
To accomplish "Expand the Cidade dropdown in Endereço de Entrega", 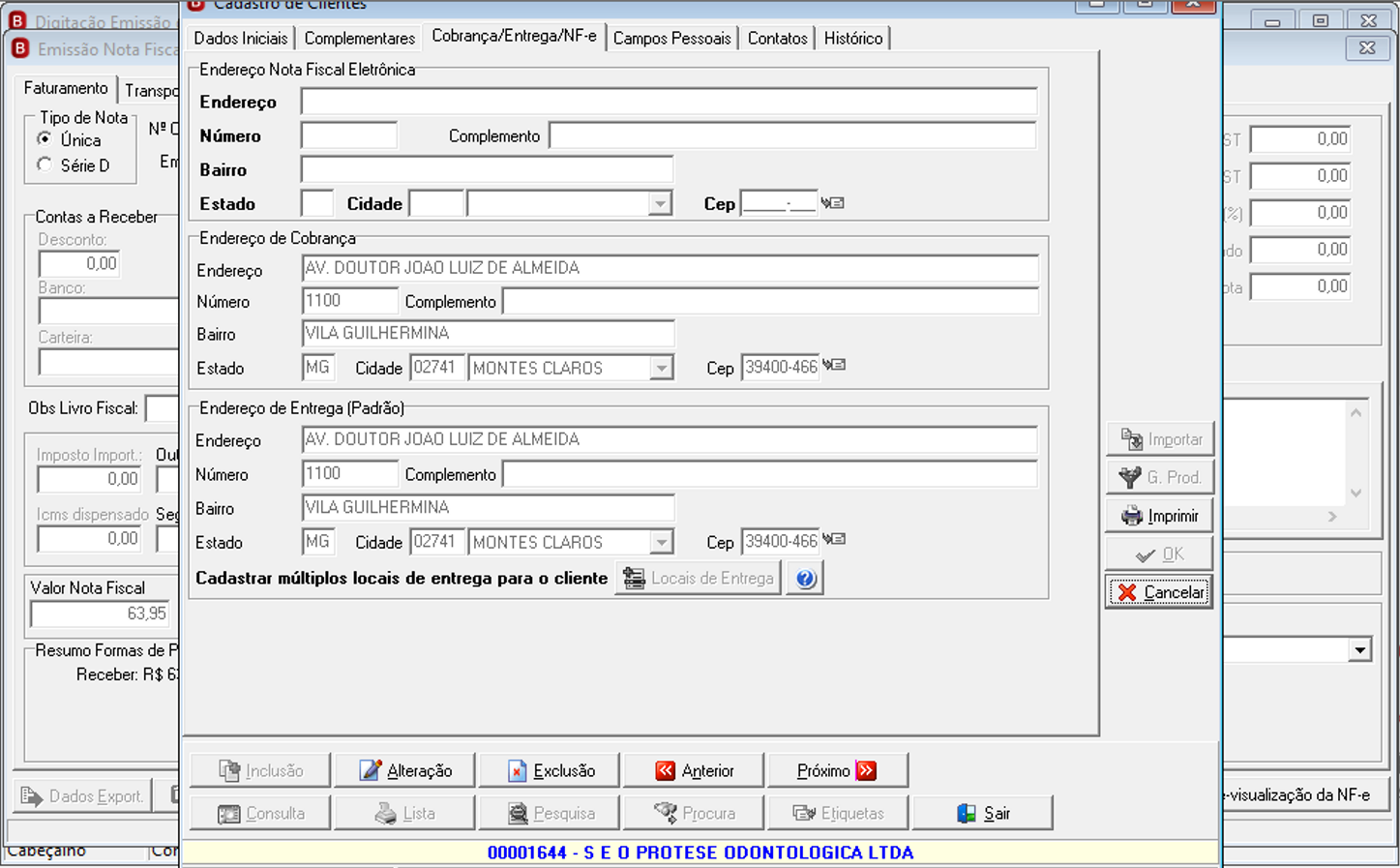I will [x=661, y=543].
